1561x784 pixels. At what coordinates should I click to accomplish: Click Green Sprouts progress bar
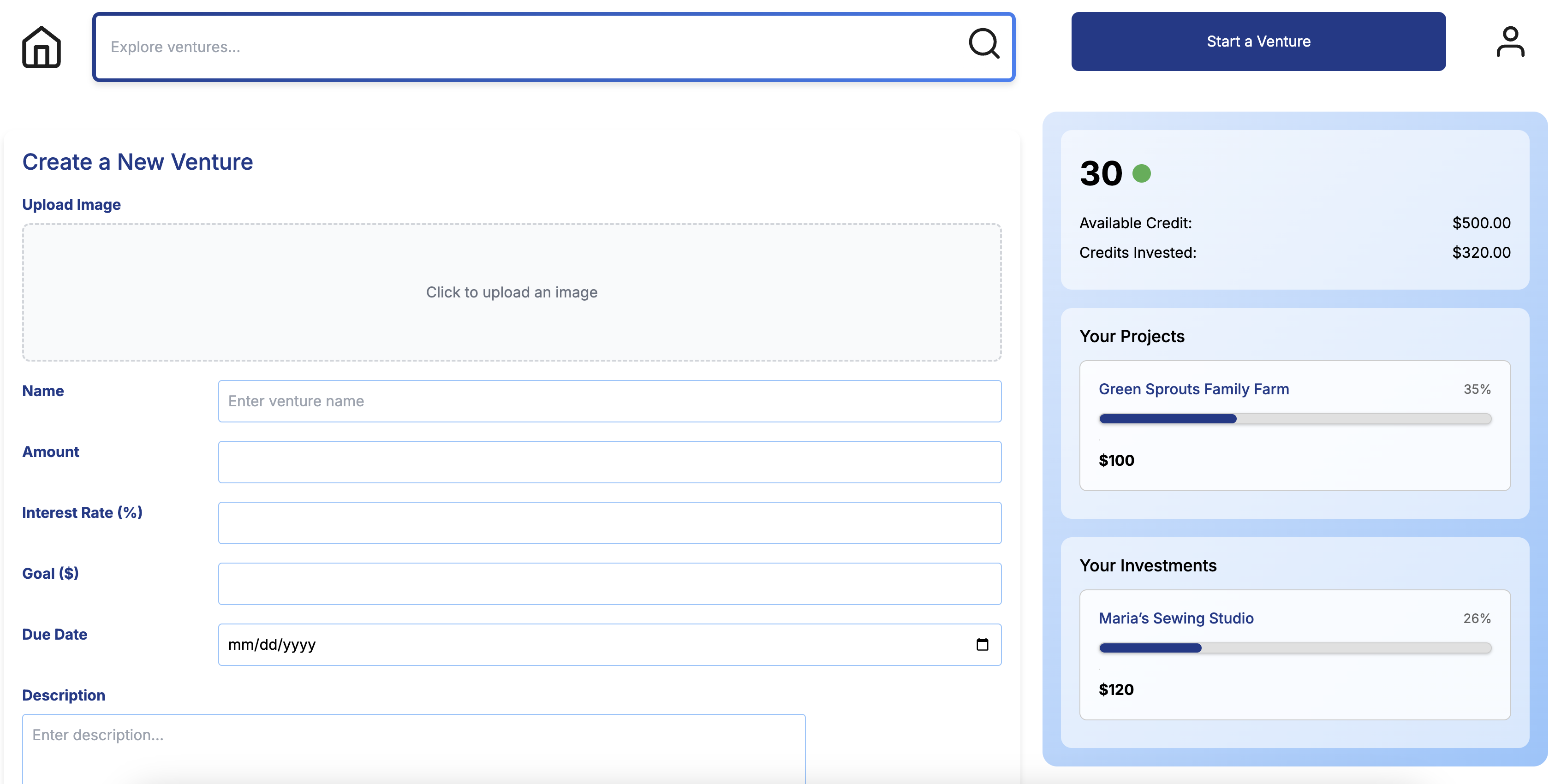tap(1294, 419)
